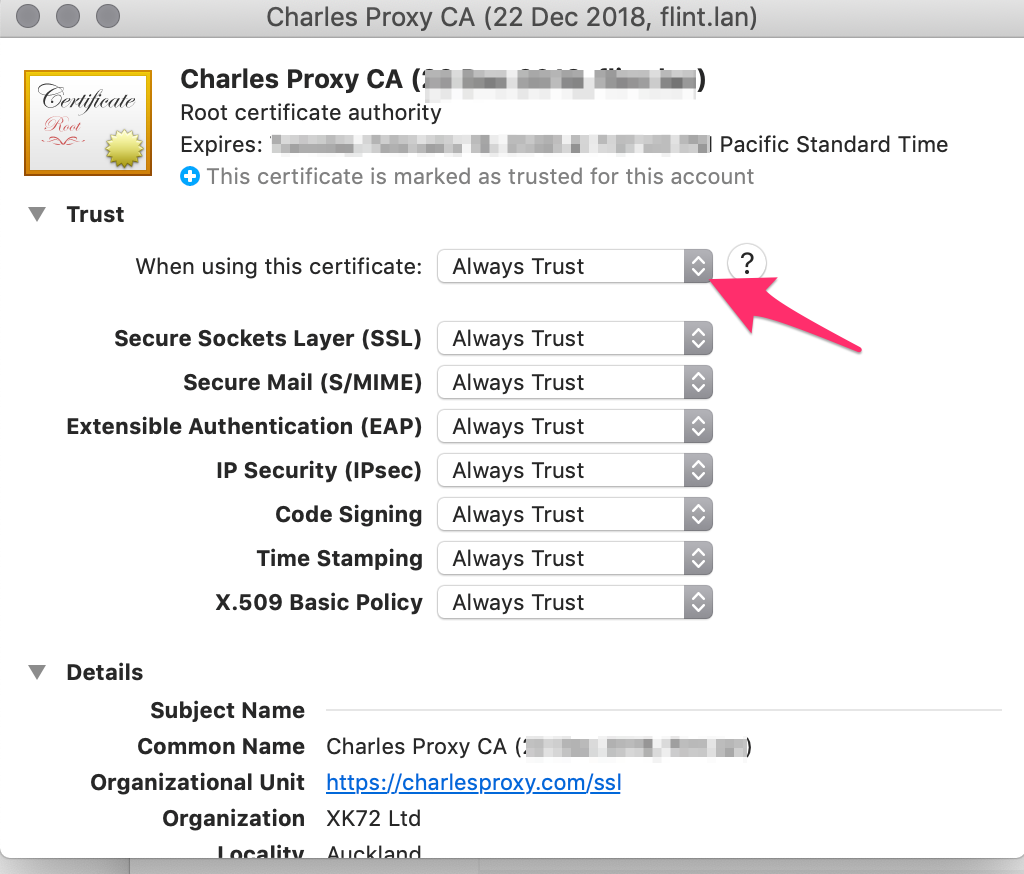Open the question mark help button
The height and width of the screenshot is (874, 1024).
tap(746, 264)
